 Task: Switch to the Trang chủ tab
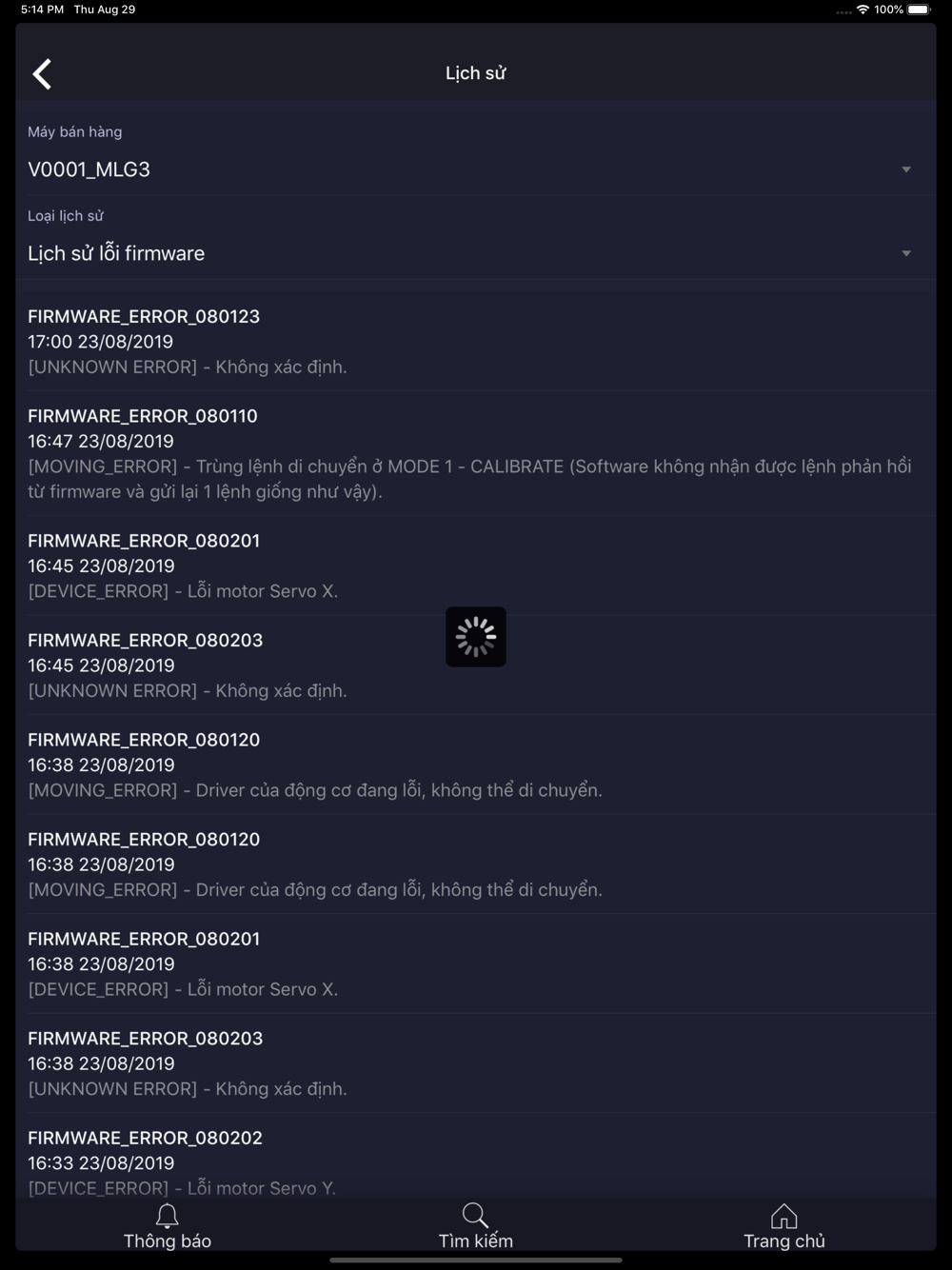(x=783, y=1225)
